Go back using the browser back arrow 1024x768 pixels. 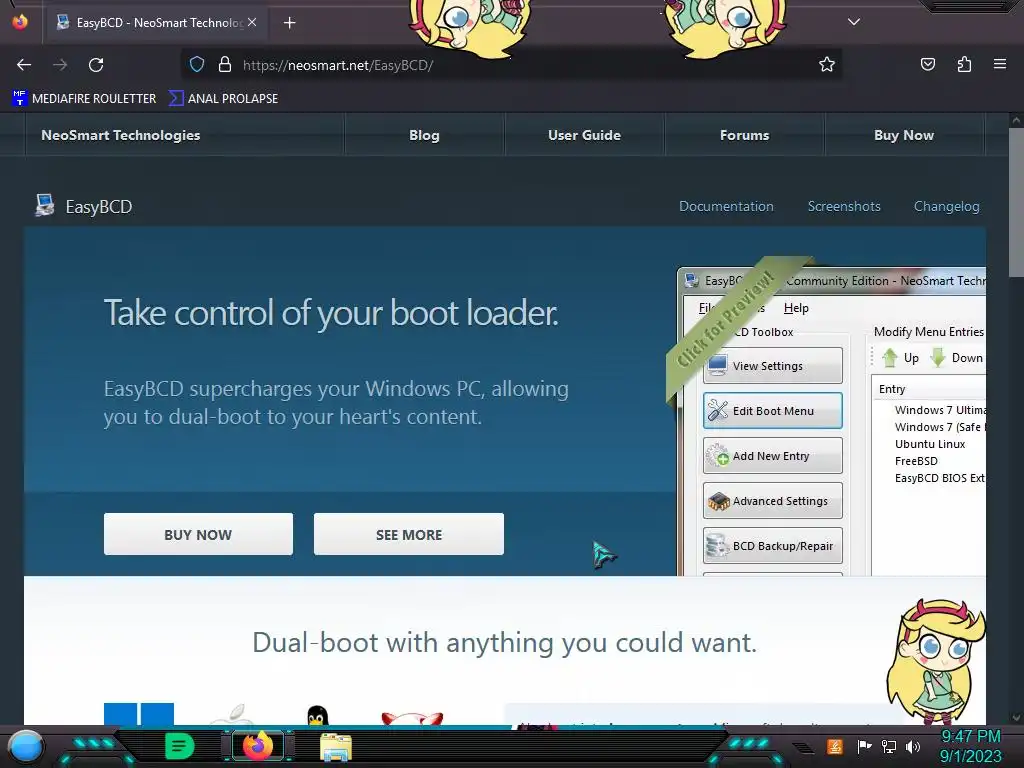24,65
